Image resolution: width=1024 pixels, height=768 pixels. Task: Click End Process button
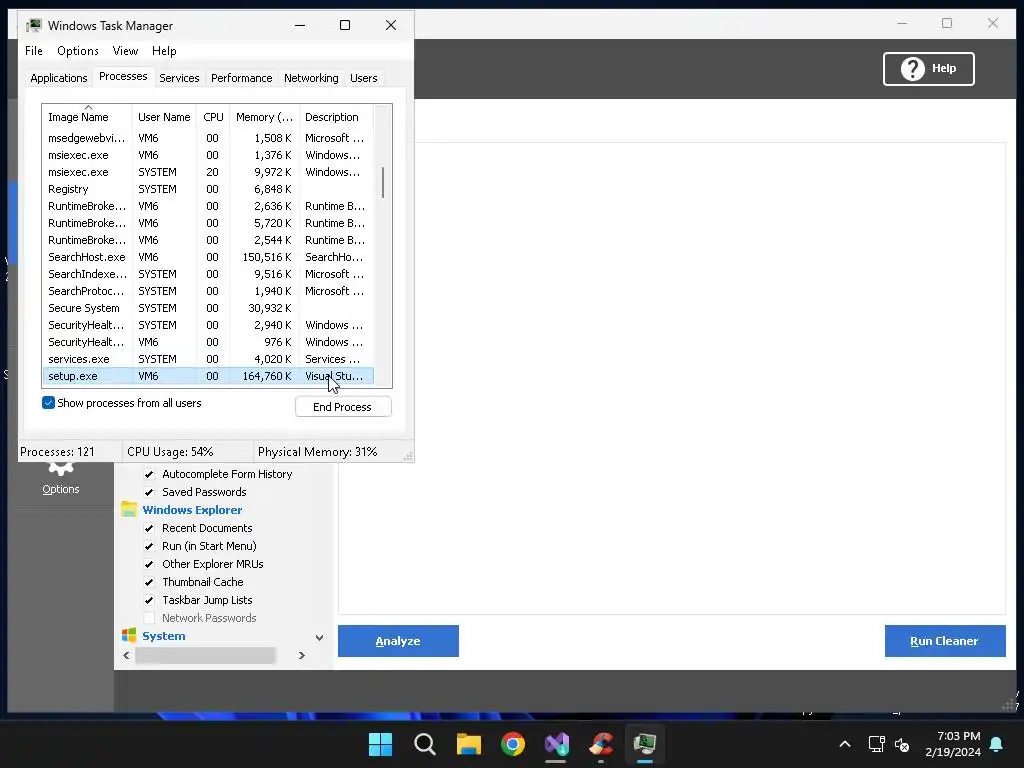click(x=343, y=407)
